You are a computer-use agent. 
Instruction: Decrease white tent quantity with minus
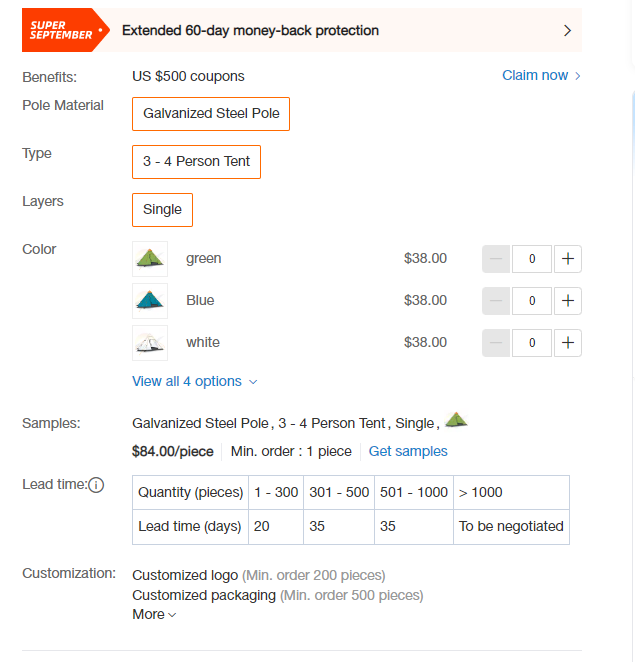[x=496, y=342]
